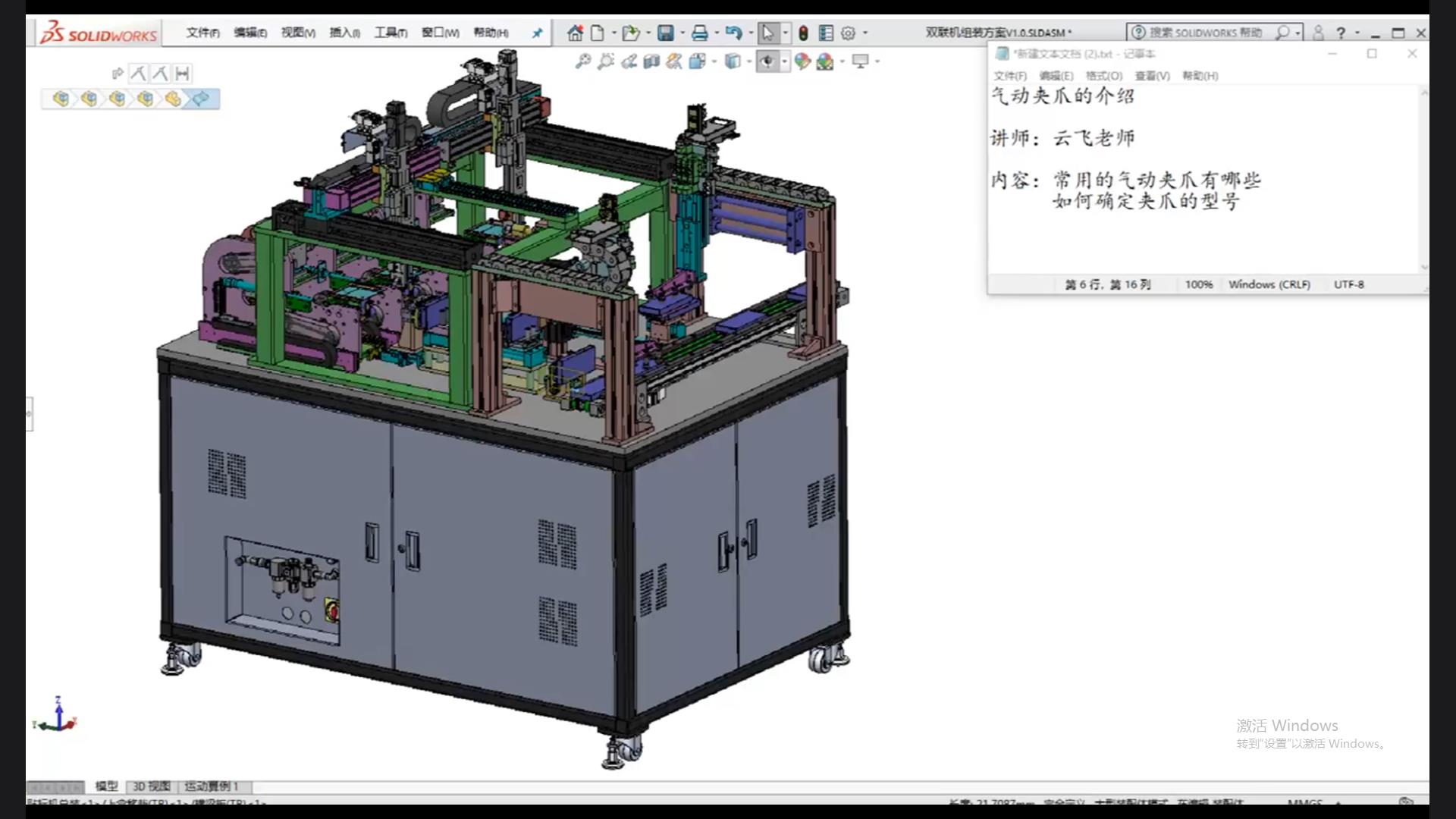Click the search magnifier in SolidWorks help box
Screen dimensions: 1456x819
tap(1282, 33)
